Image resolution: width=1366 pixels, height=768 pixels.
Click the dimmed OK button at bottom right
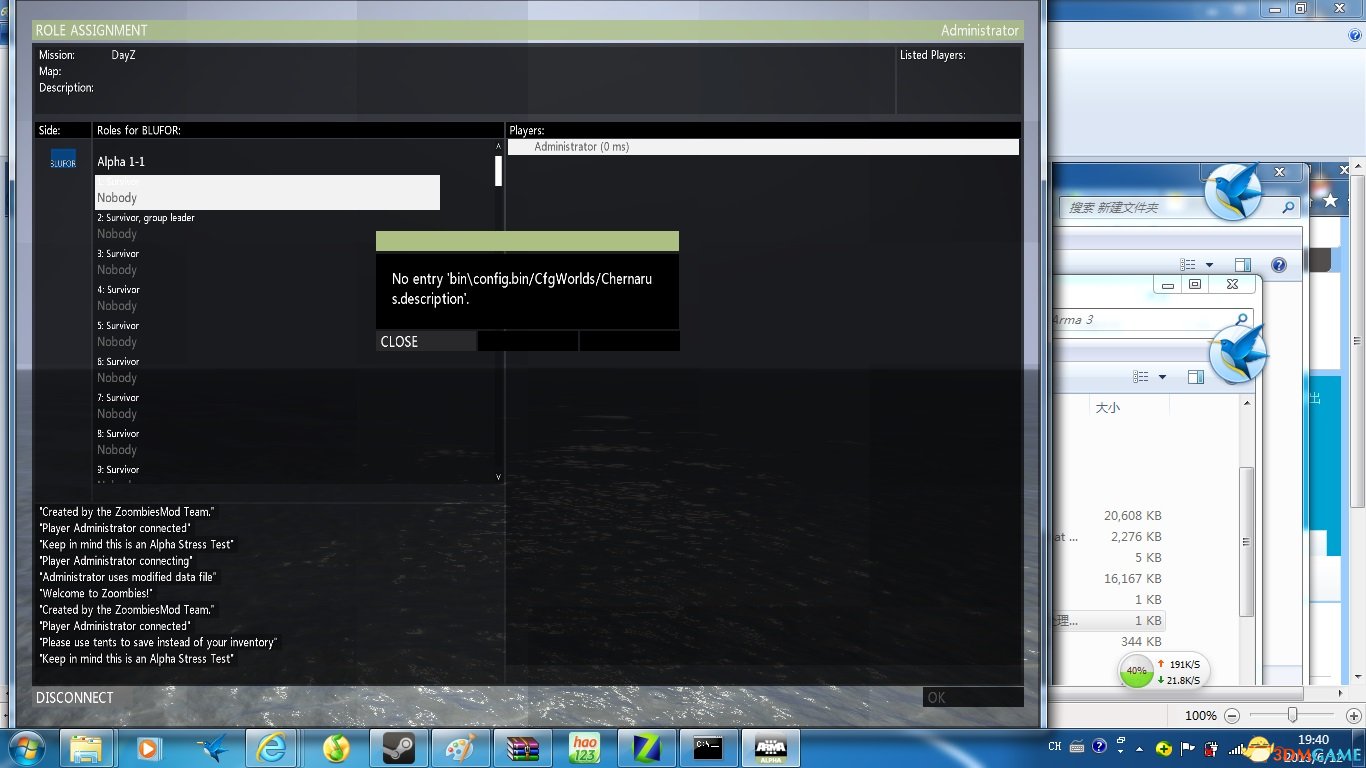coord(972,697)
